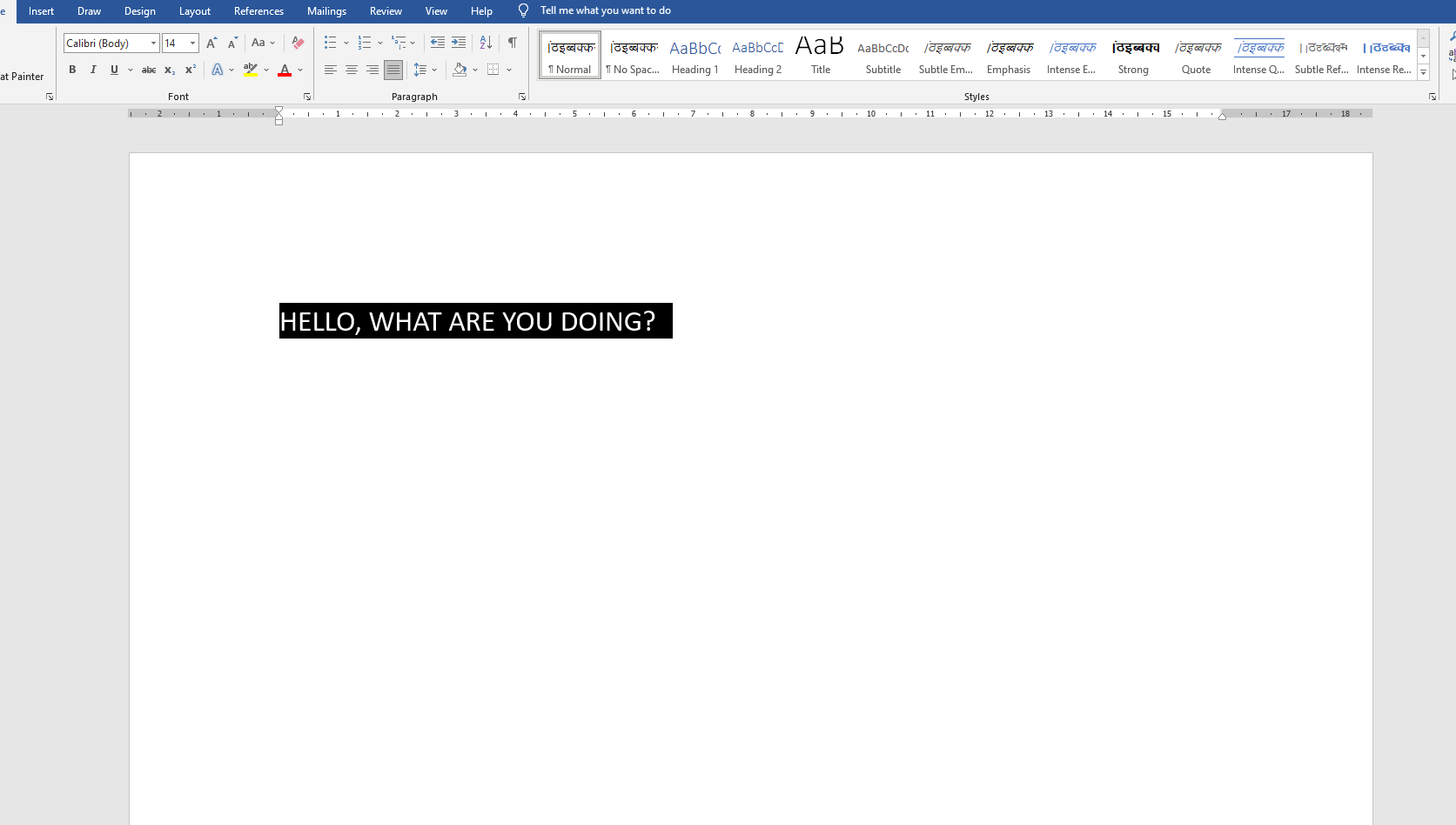Sort the selected text alphabetically
Image resolution: width=1456 pixels, height=825 pixels.
tap(486, 43)
